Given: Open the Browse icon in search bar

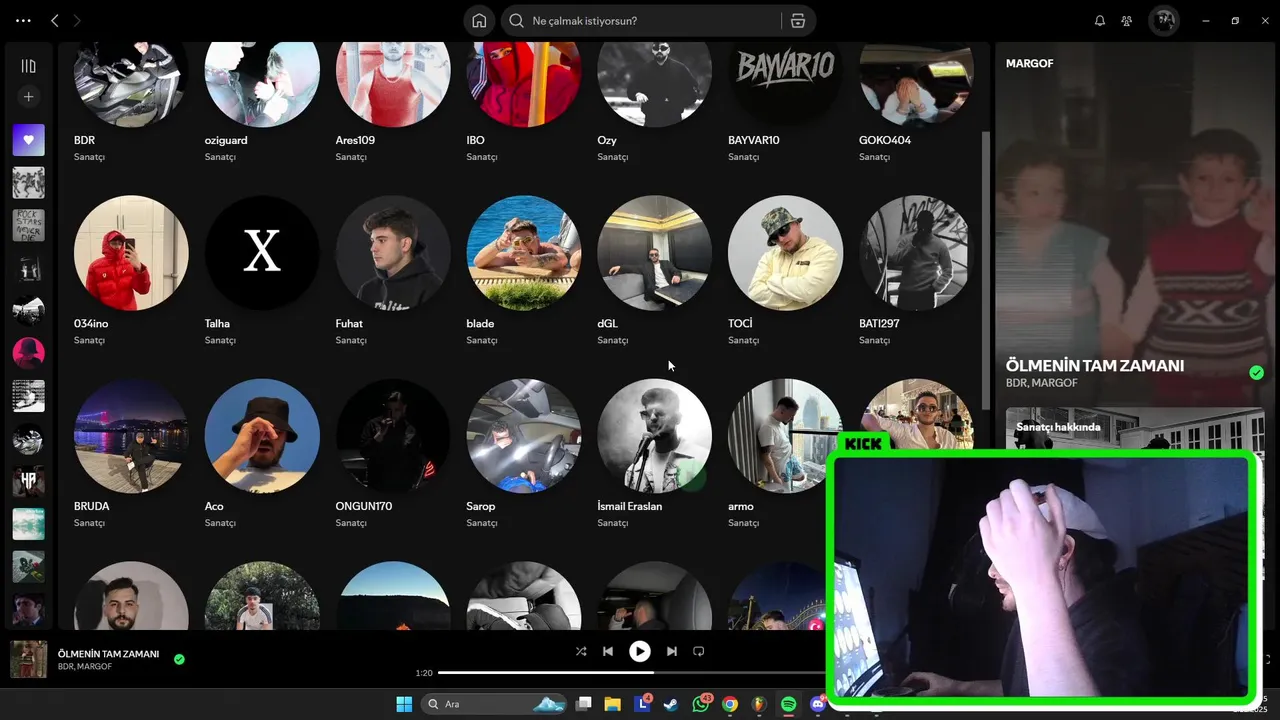Looking at the screenshot, I should [797, 20].
